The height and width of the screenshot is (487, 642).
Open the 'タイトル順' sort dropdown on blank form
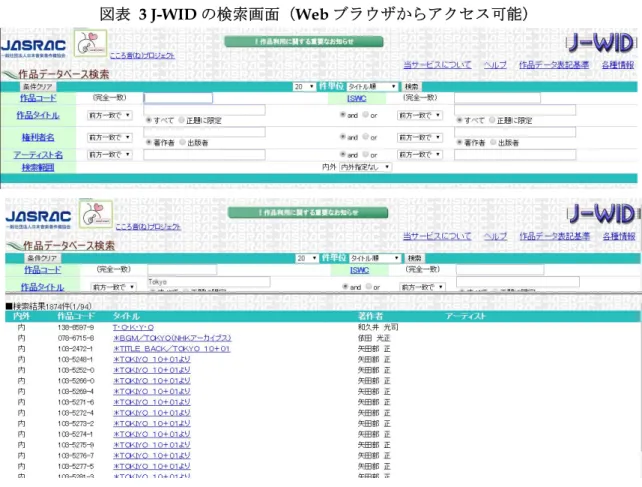tap(372, 86)
